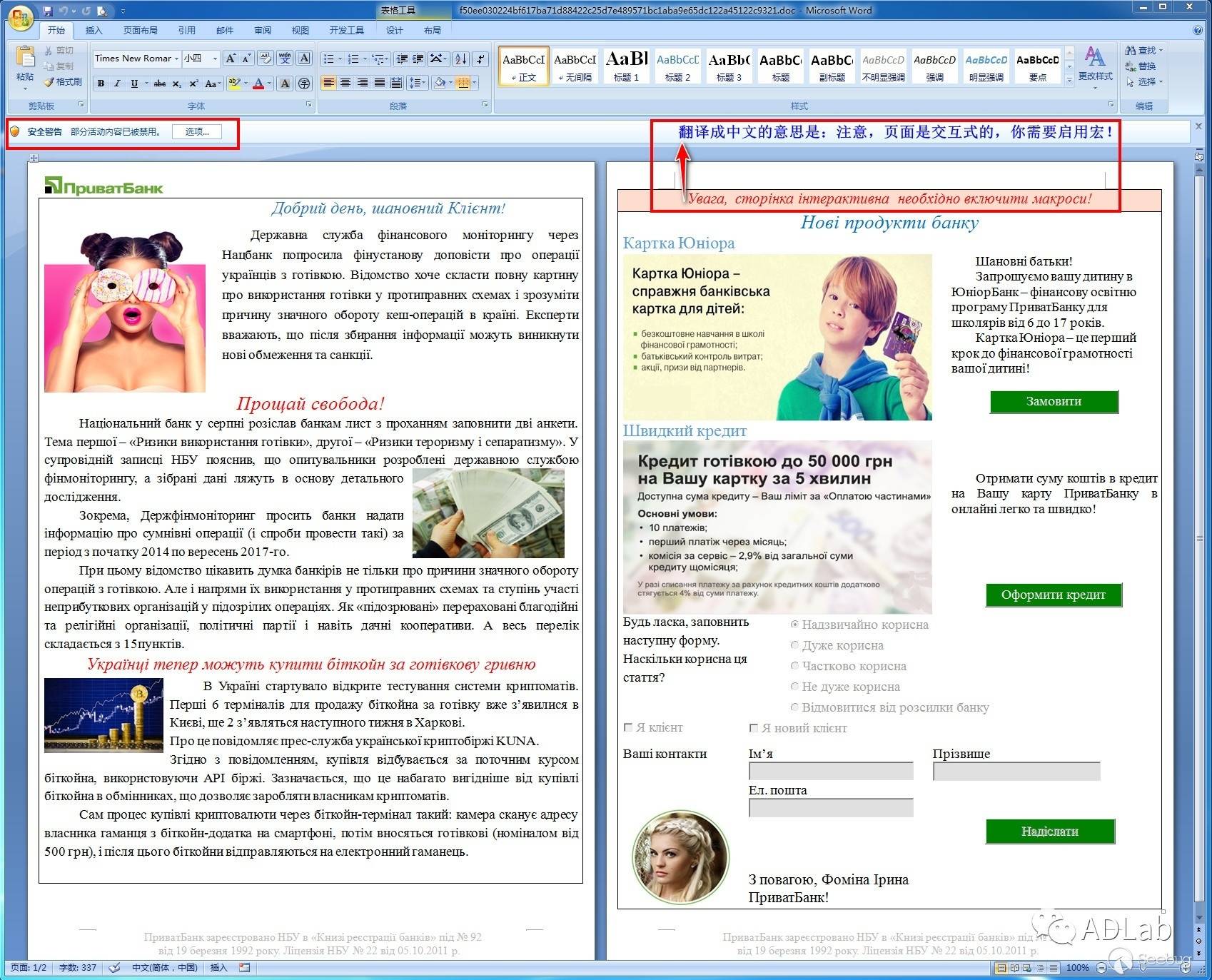Toggle left-align paragraph button

tap(328, 84)
